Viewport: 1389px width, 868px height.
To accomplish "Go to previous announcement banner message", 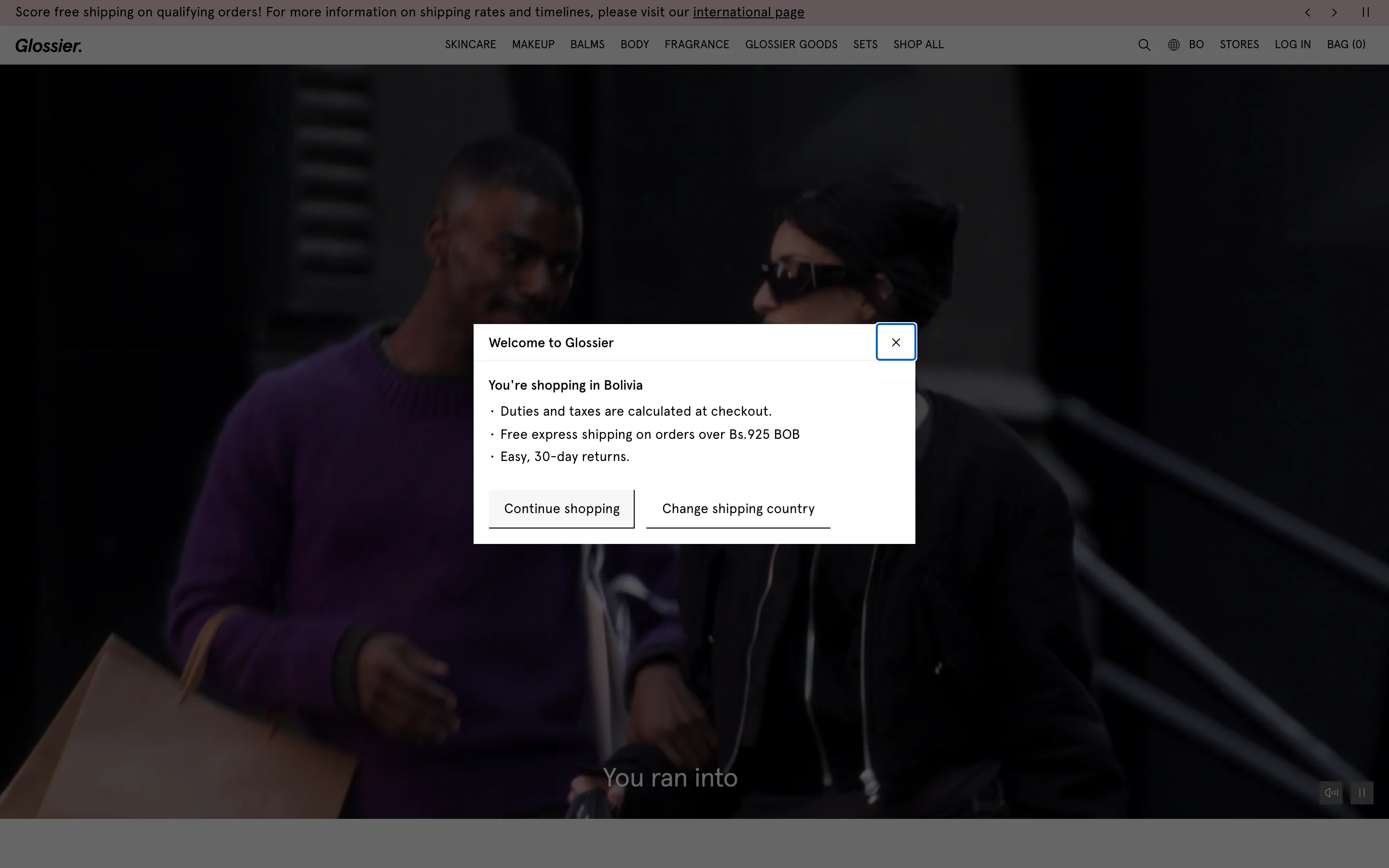I will point(1307,13).
